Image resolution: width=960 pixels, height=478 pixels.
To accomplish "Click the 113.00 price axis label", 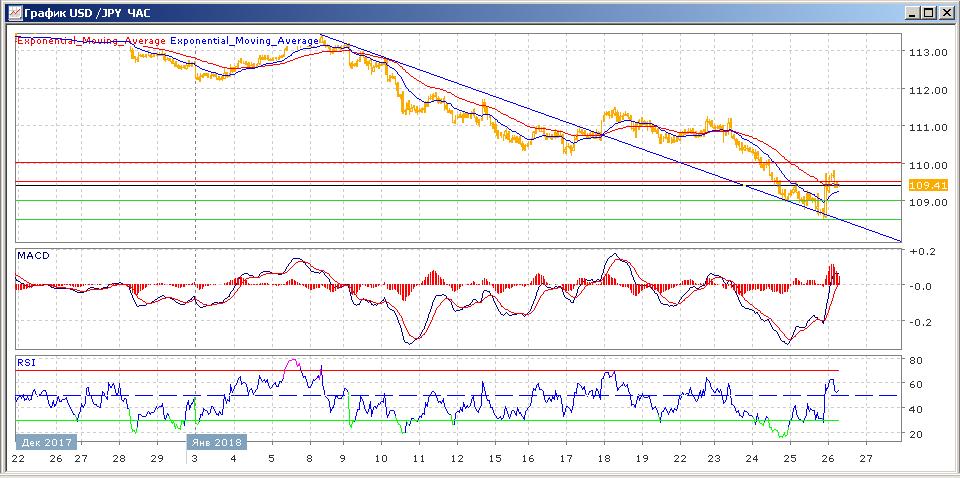I will coord(926,52).
